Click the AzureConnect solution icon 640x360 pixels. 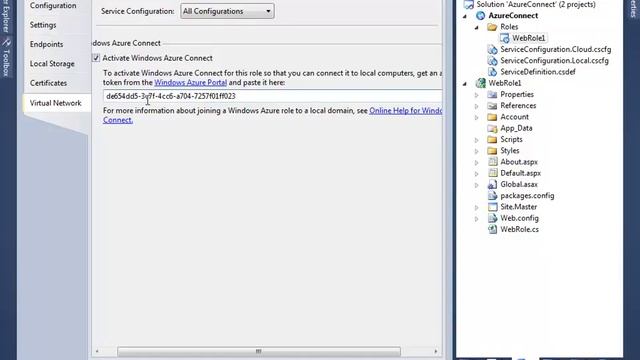pos(469,4)
